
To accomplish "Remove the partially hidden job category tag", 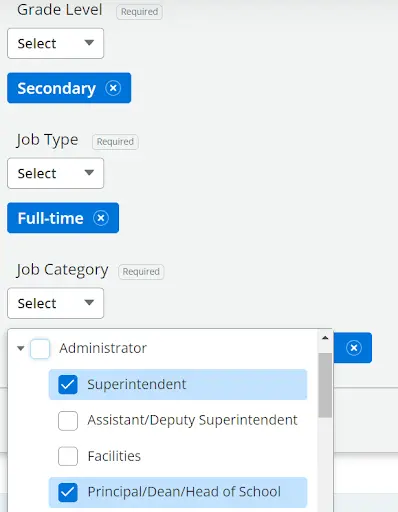I will [354, 348].
